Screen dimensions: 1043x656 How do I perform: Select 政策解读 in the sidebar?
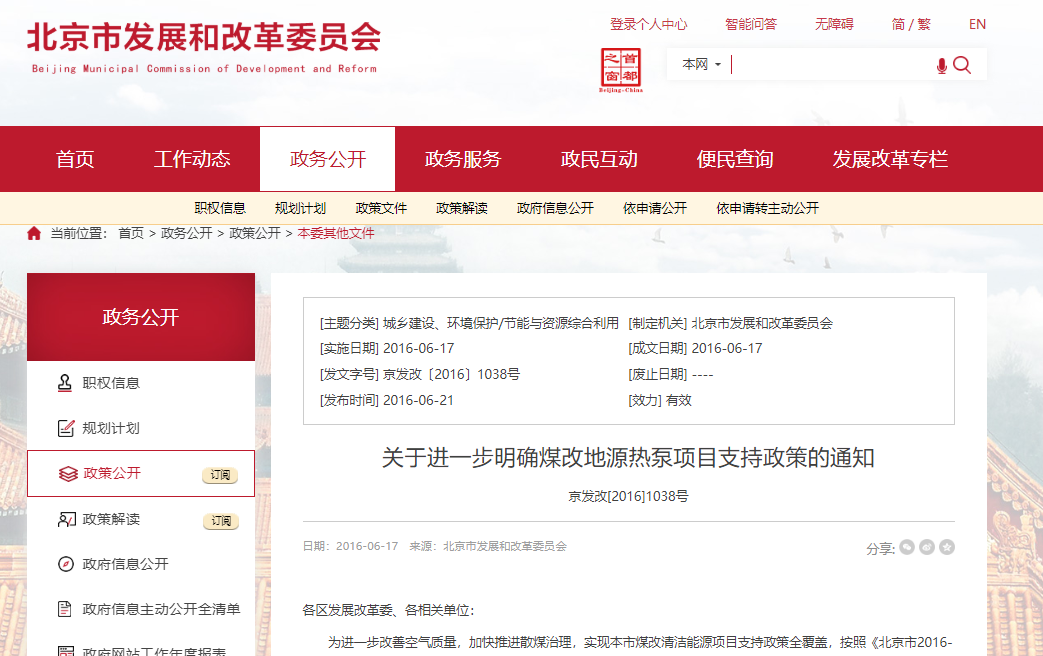pos(110,519)
